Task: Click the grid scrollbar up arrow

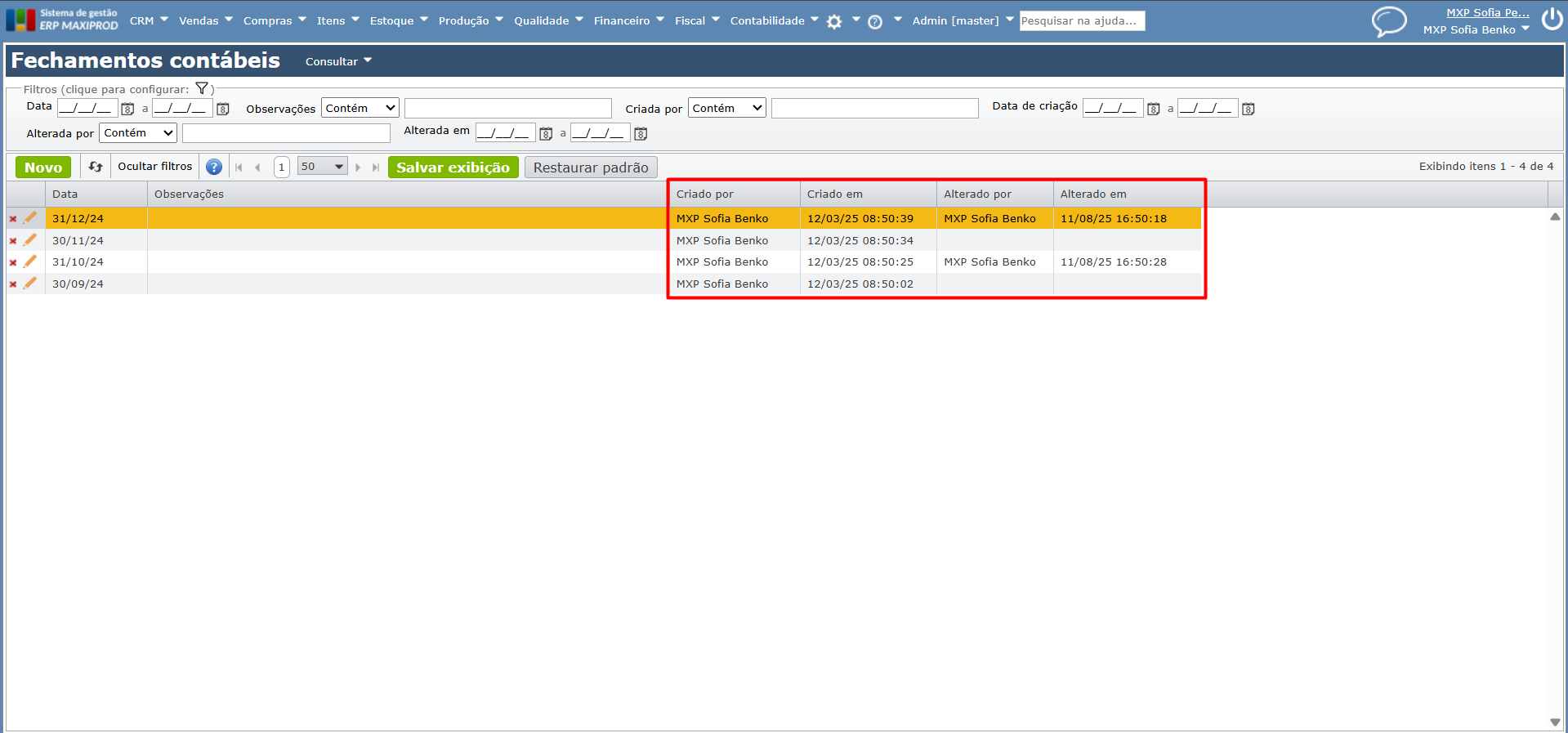Action: 1555,217
